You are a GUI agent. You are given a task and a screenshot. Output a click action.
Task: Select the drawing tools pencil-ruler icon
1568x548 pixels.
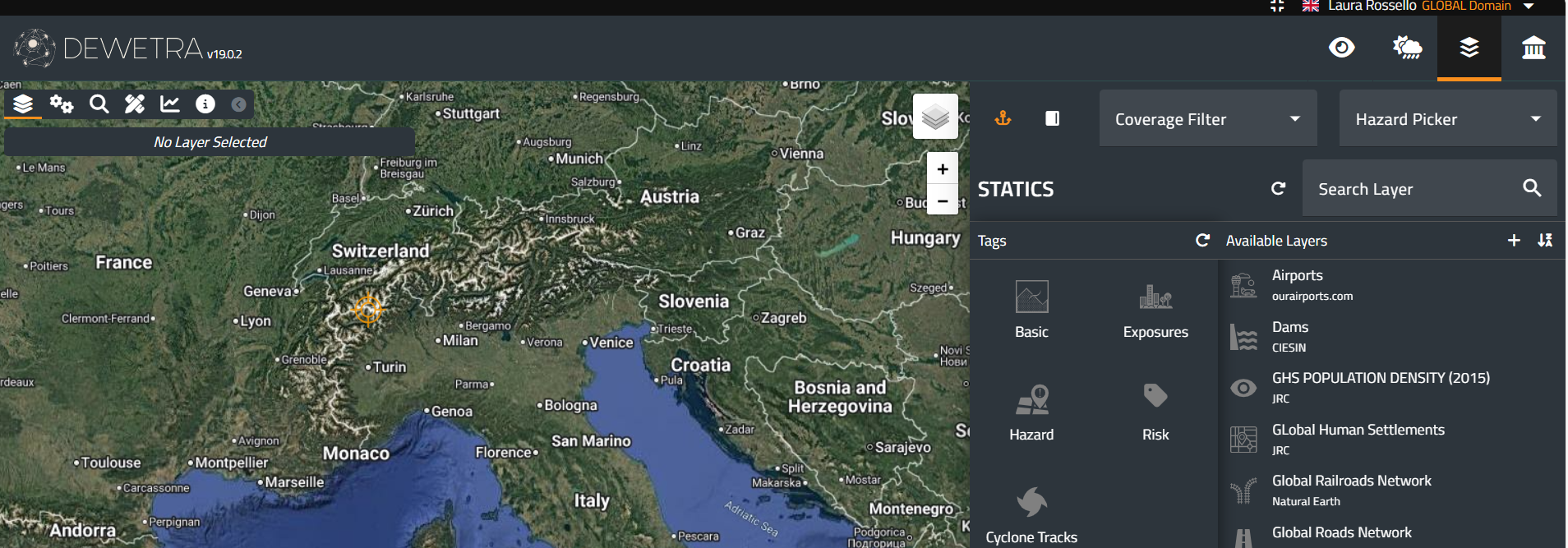(x=134, y=104)
